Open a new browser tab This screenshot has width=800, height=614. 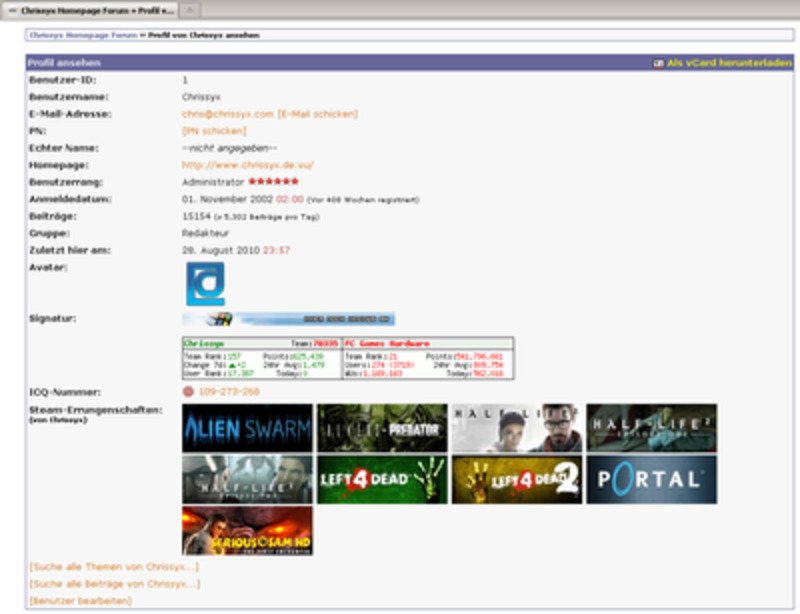tap(189, 10)
